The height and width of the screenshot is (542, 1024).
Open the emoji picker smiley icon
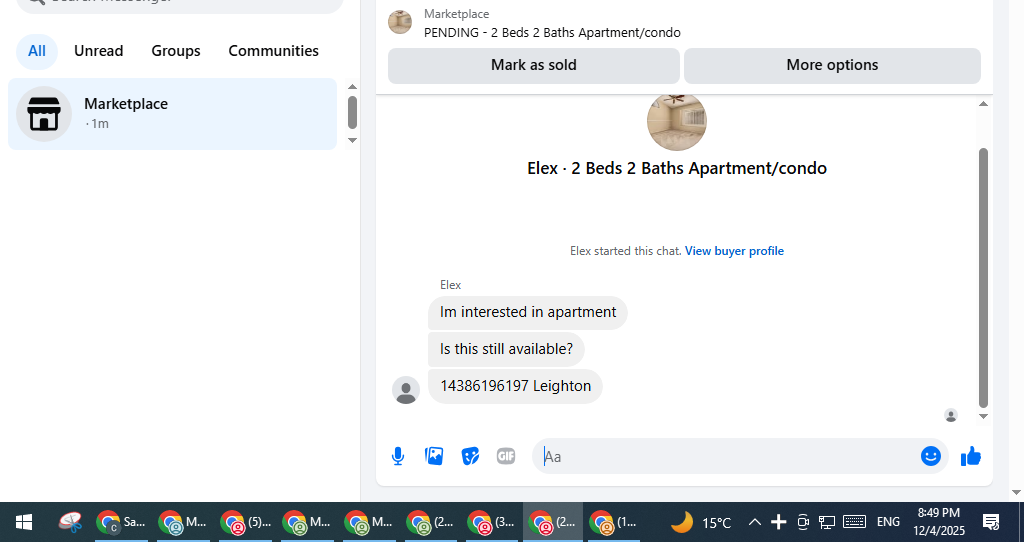pos(931,456)
